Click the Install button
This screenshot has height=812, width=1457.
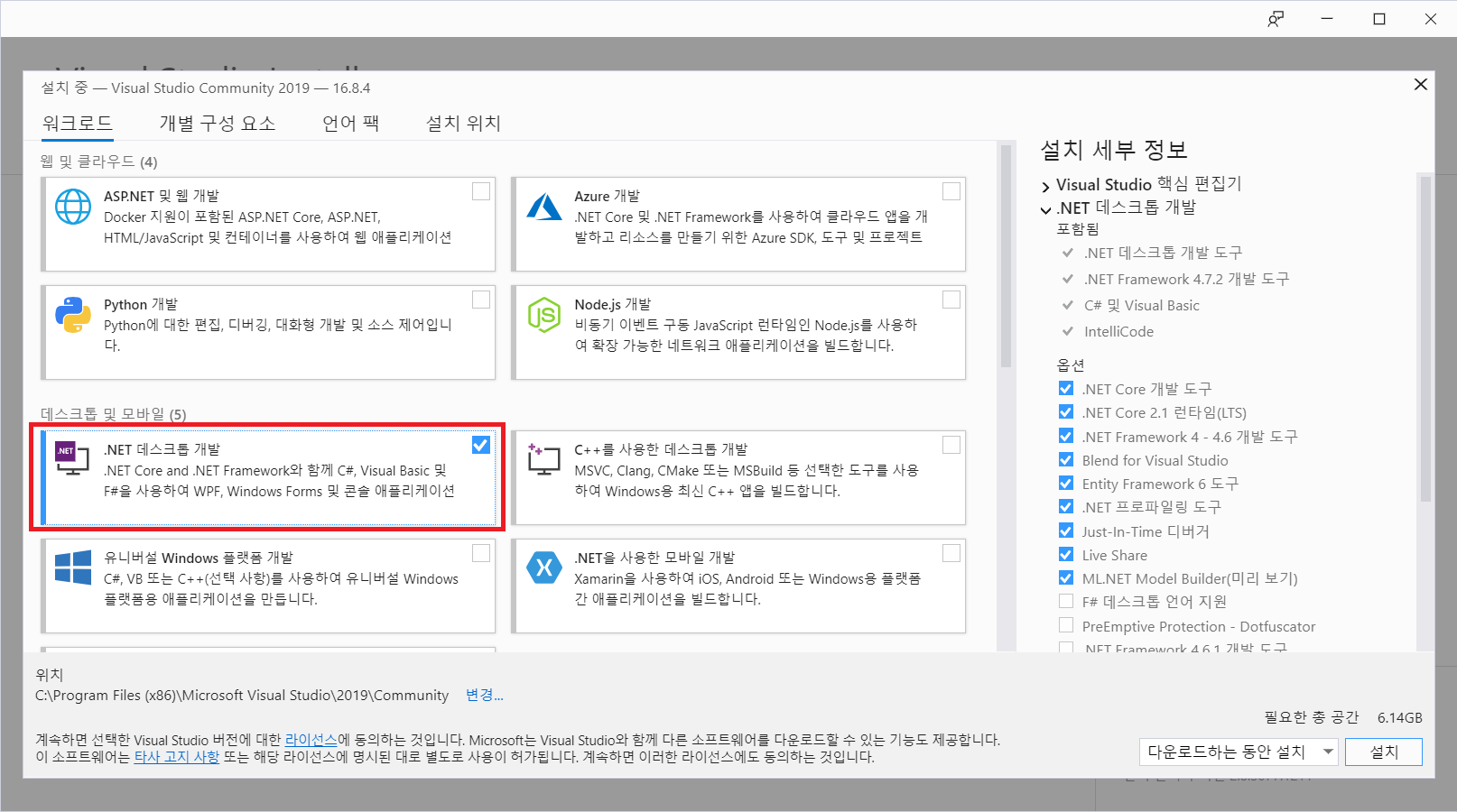[x=1384, y=752]
